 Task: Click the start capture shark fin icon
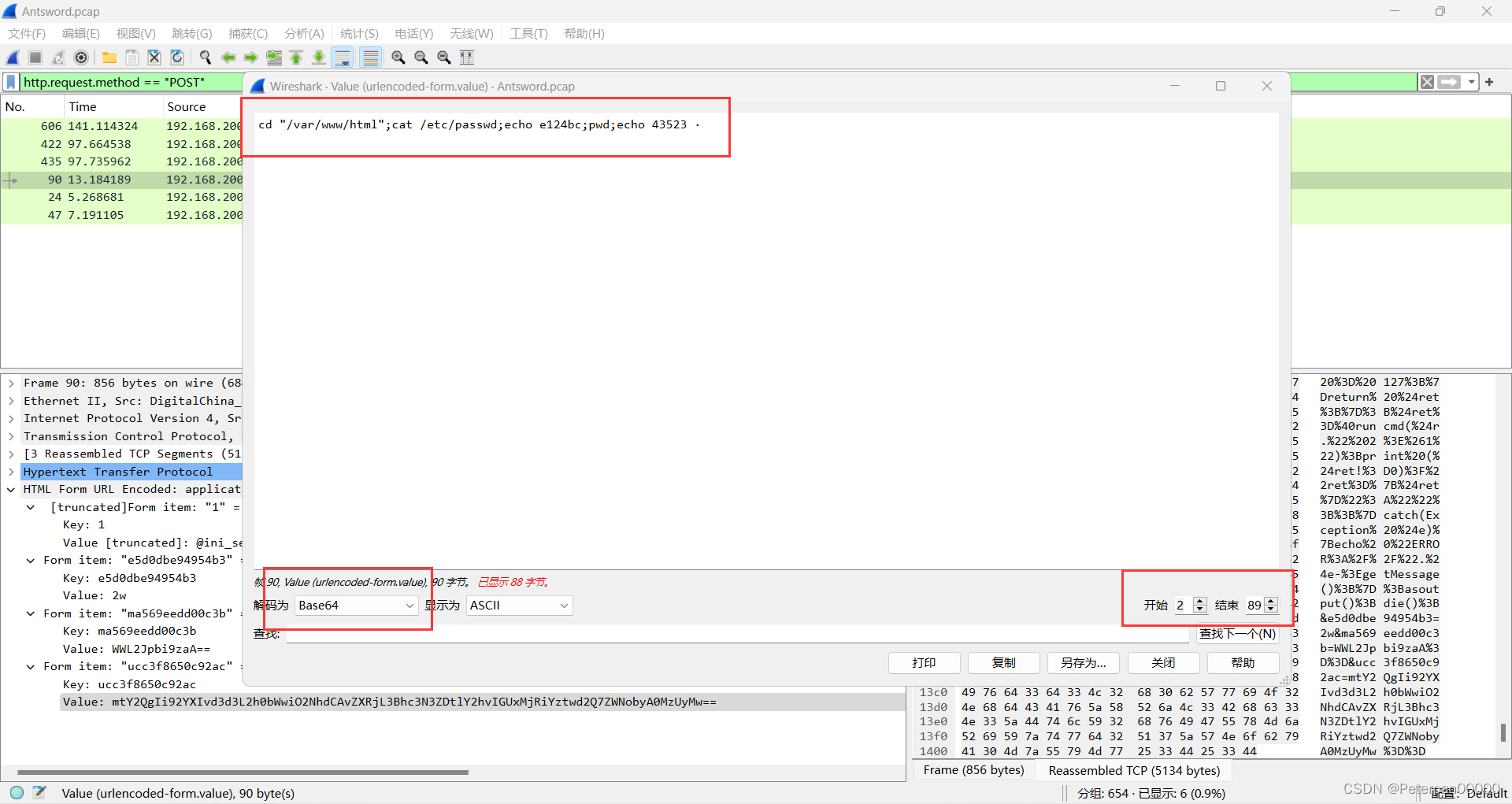pos(13,57)
